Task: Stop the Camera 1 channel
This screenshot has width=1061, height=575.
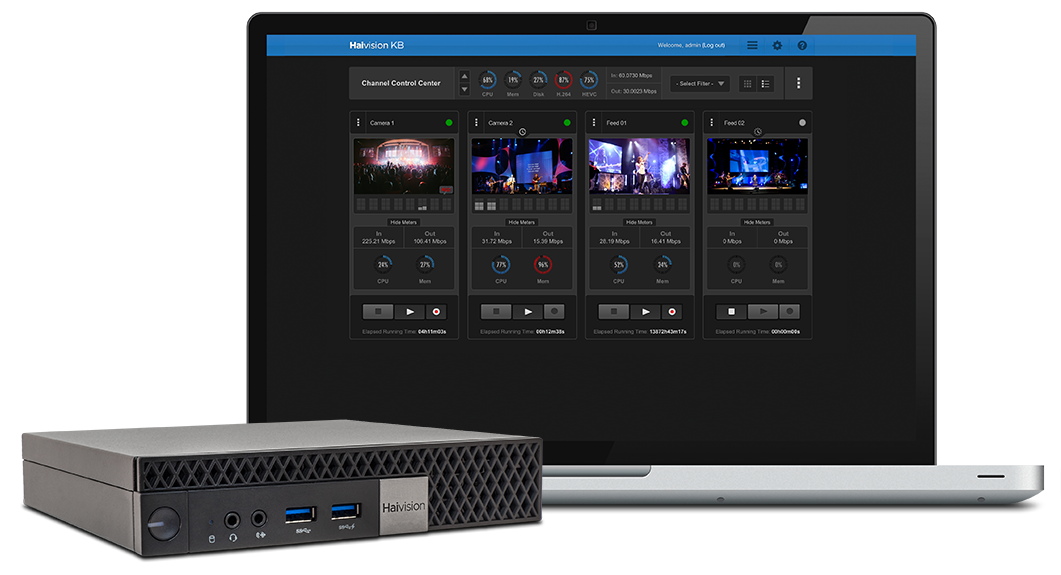Action: (378, 312)
